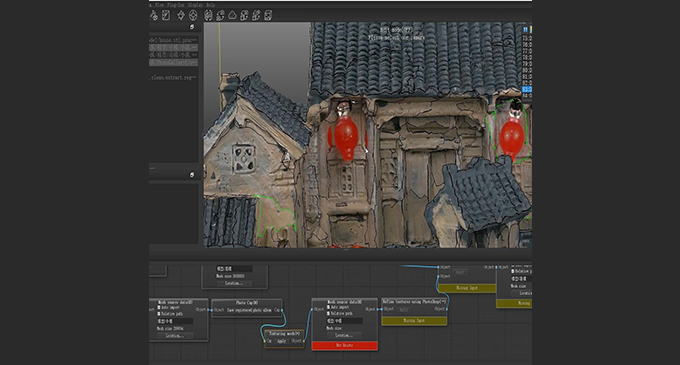
Task: Open the Display menu
Action: (195, 5)
